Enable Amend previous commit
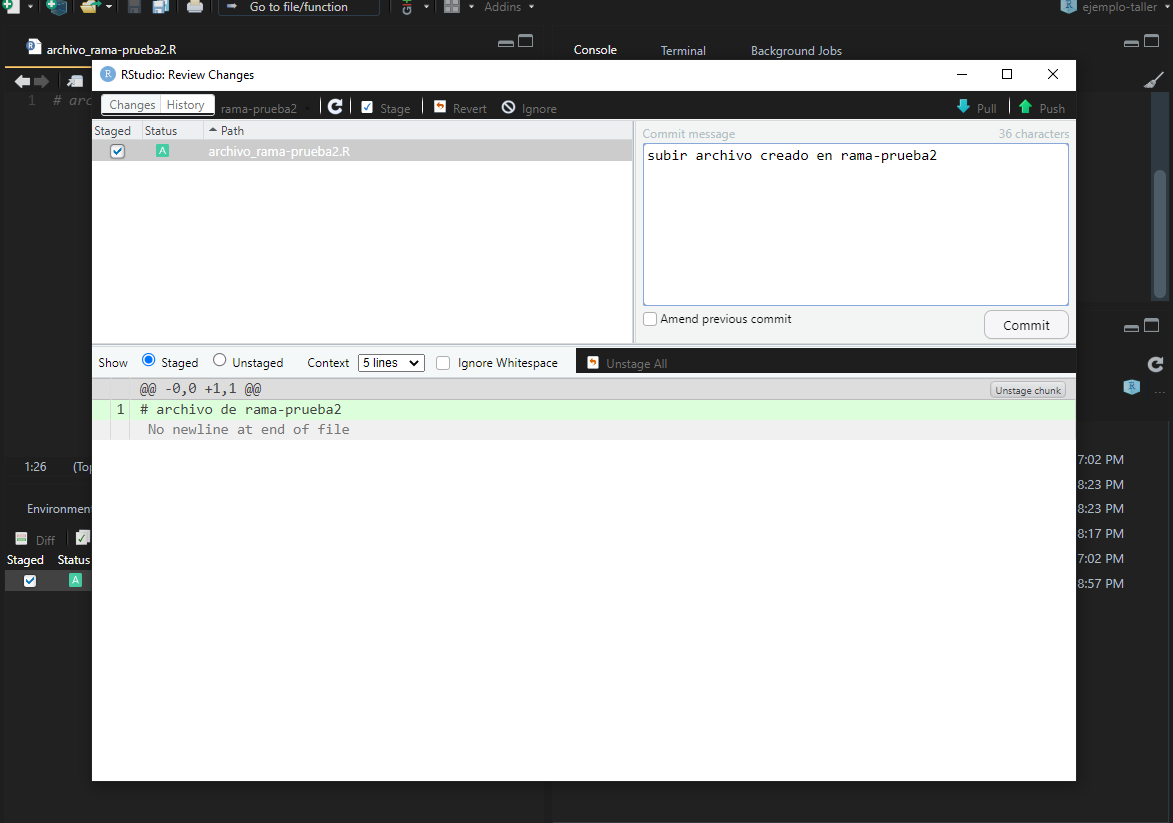Image resolution: width=1173 pixels, height=823 pixels. pyautogui.click(x=650, y=319)
